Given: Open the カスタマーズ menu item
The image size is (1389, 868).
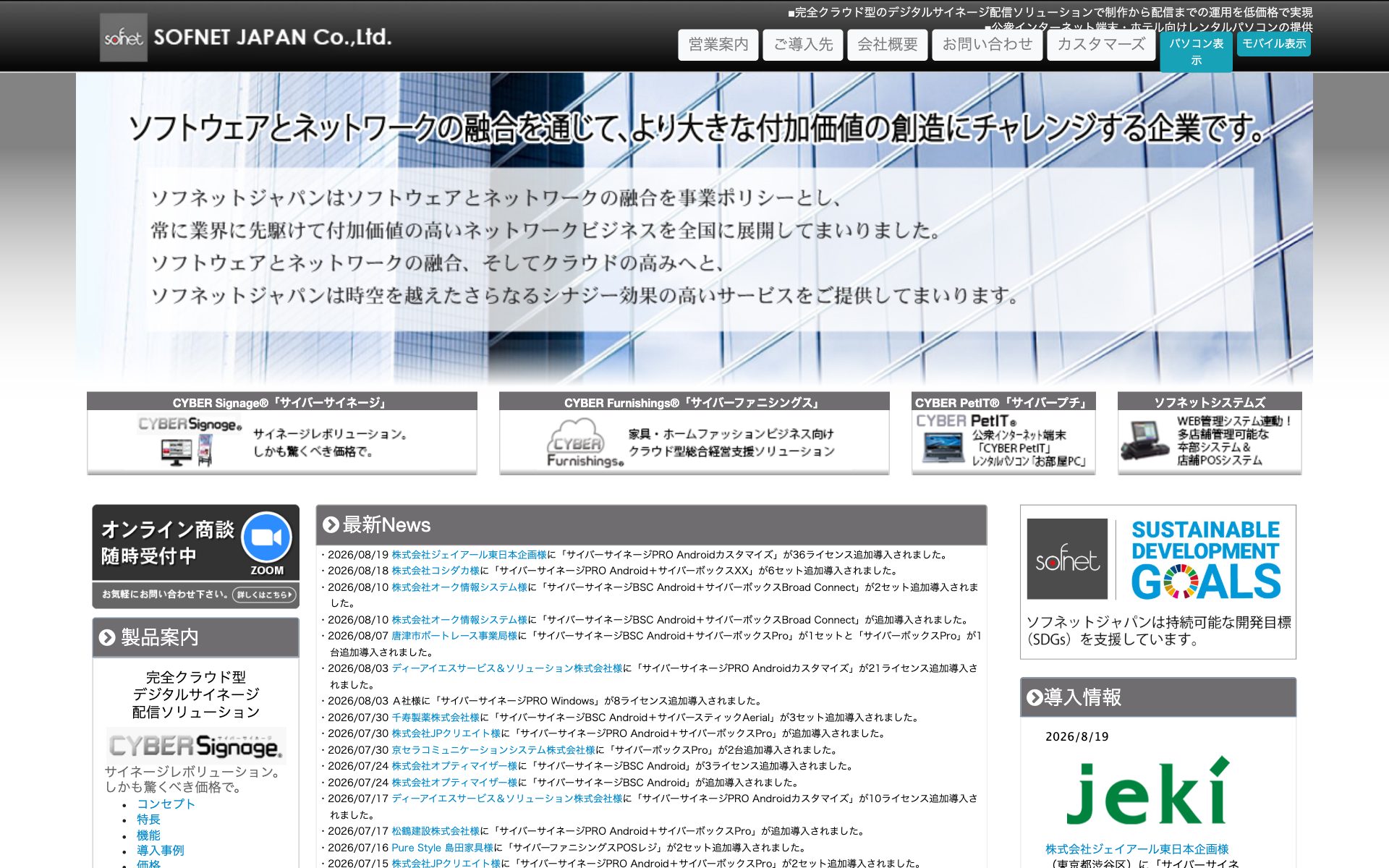Looking at the screenshot, I should [1101, 45].
